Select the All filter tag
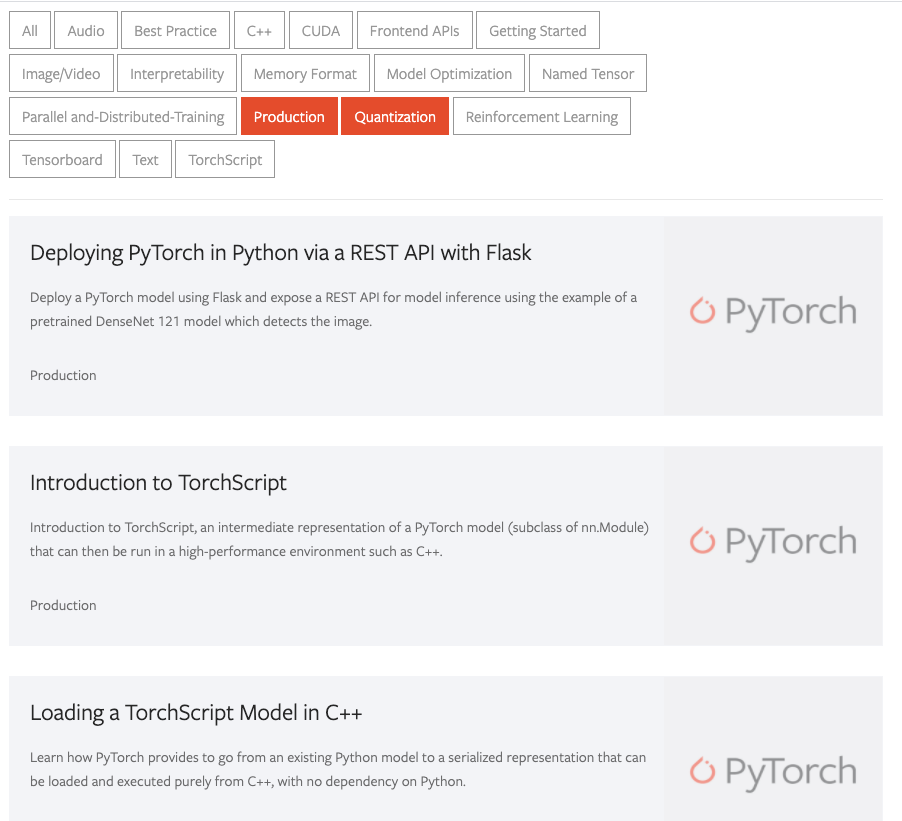 click(x=30, y=31)
